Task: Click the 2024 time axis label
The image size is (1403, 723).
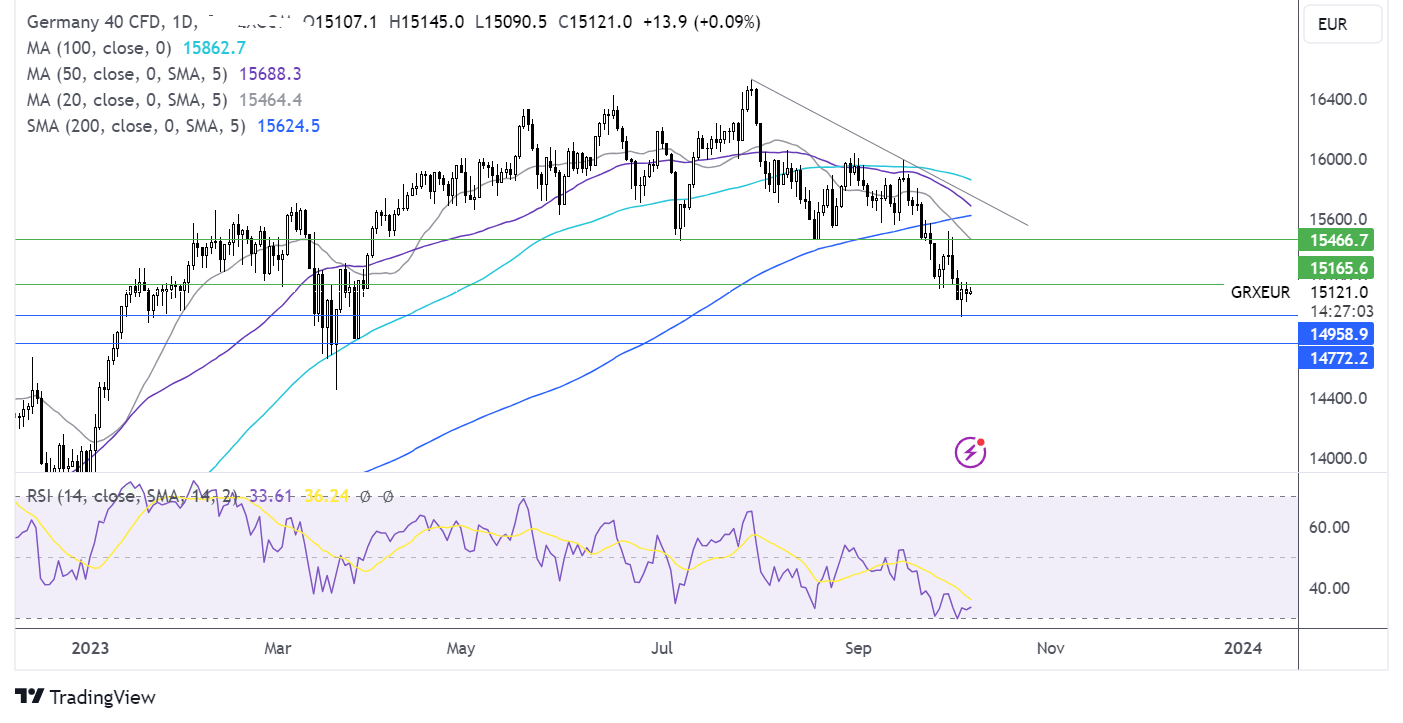Action: click(x=1243, y=648)
